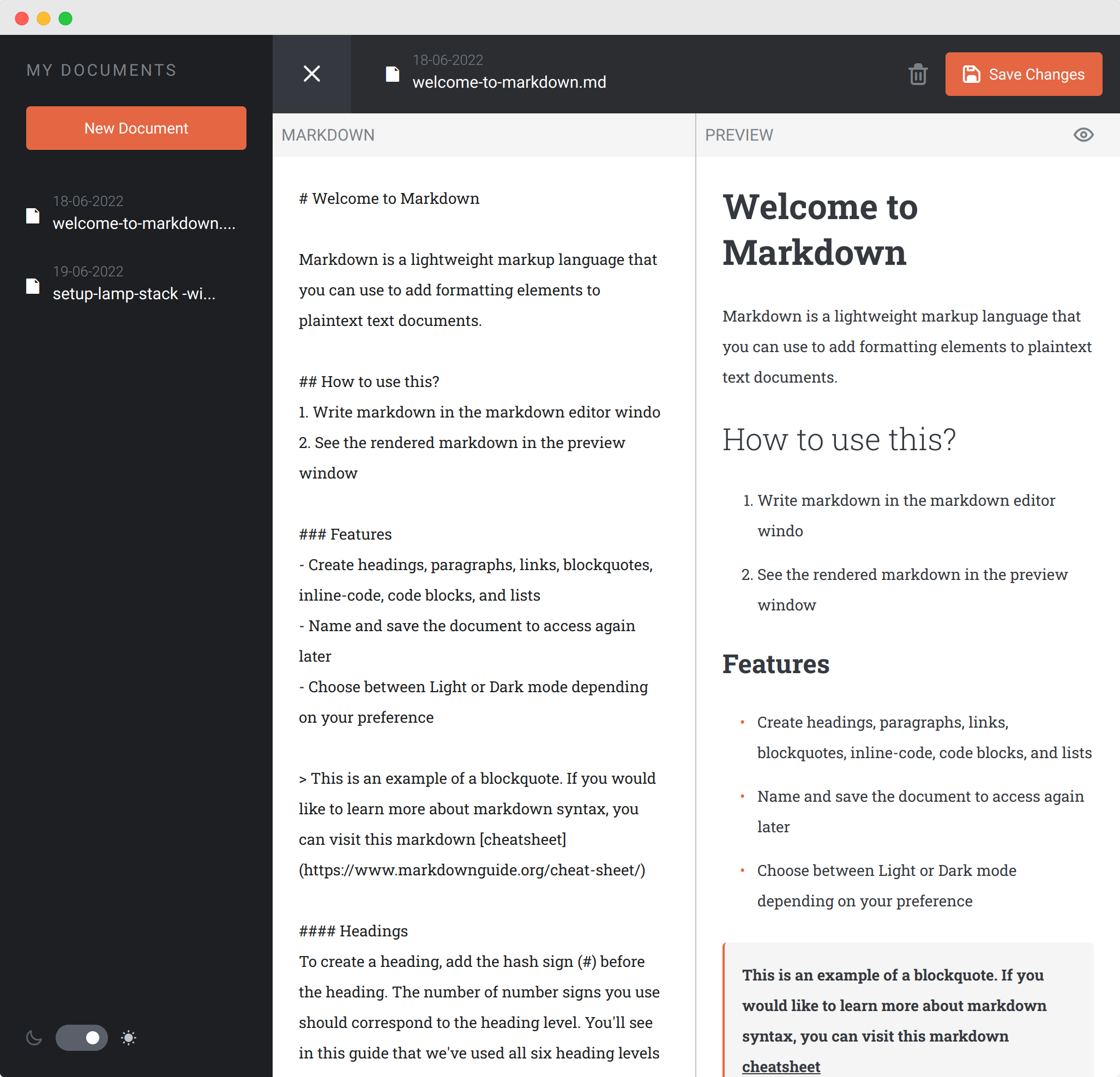Click the file icon for setup-lamp-stack entry
Image resolution: width=1120 pixels, height=1077 pixels.
click(33, 286)
